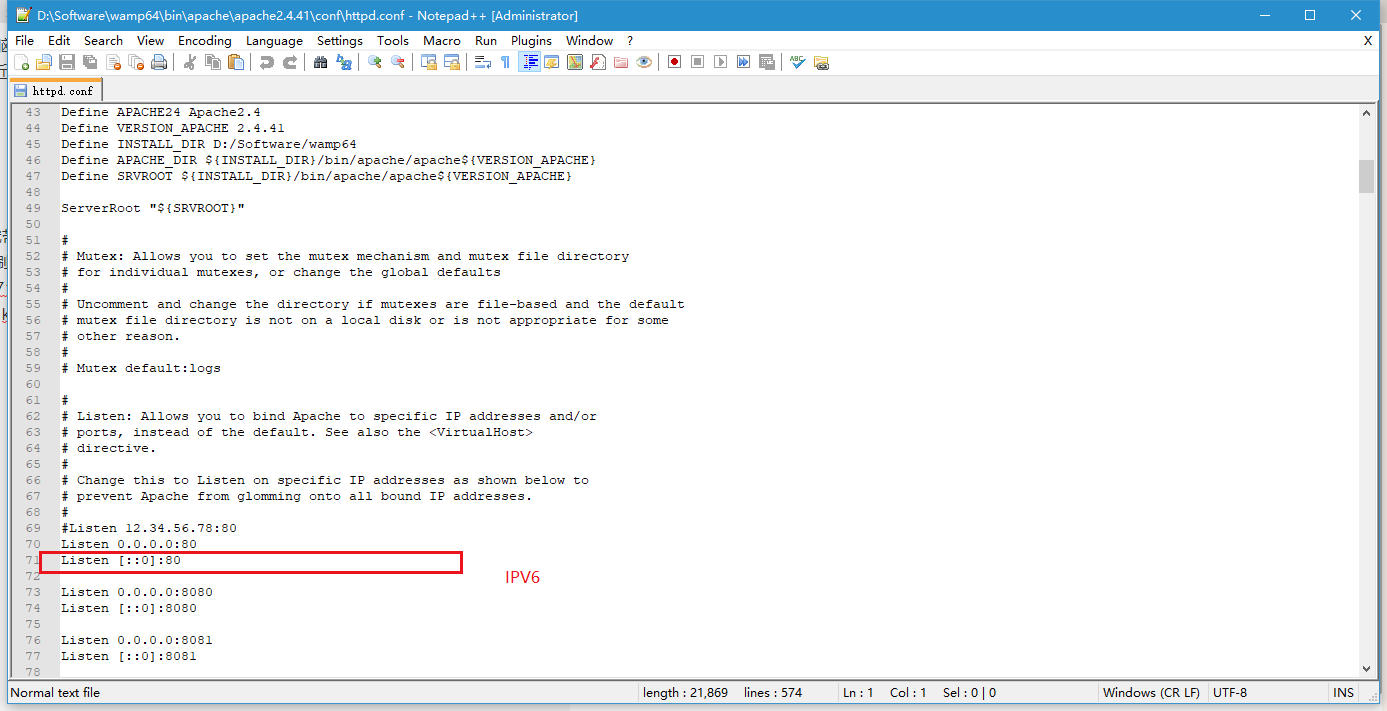Save the file using the Save toolbar icon
1387x711 pixels.
(x=67, y=62)
